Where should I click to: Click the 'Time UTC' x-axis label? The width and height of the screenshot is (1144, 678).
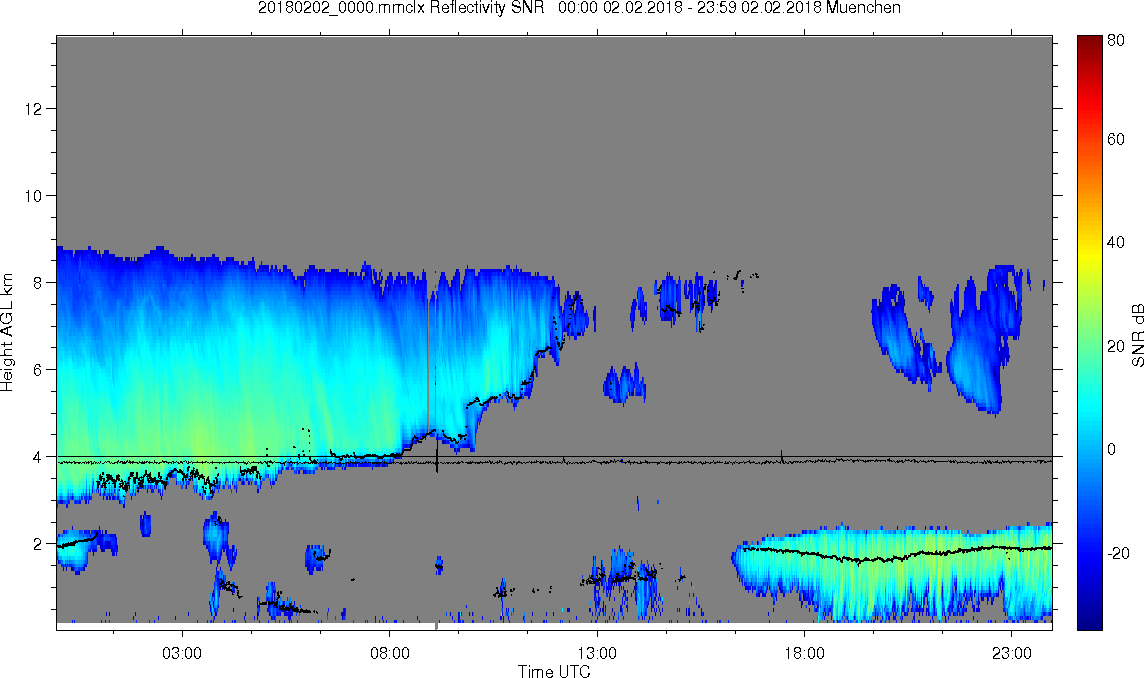[554, 671]
